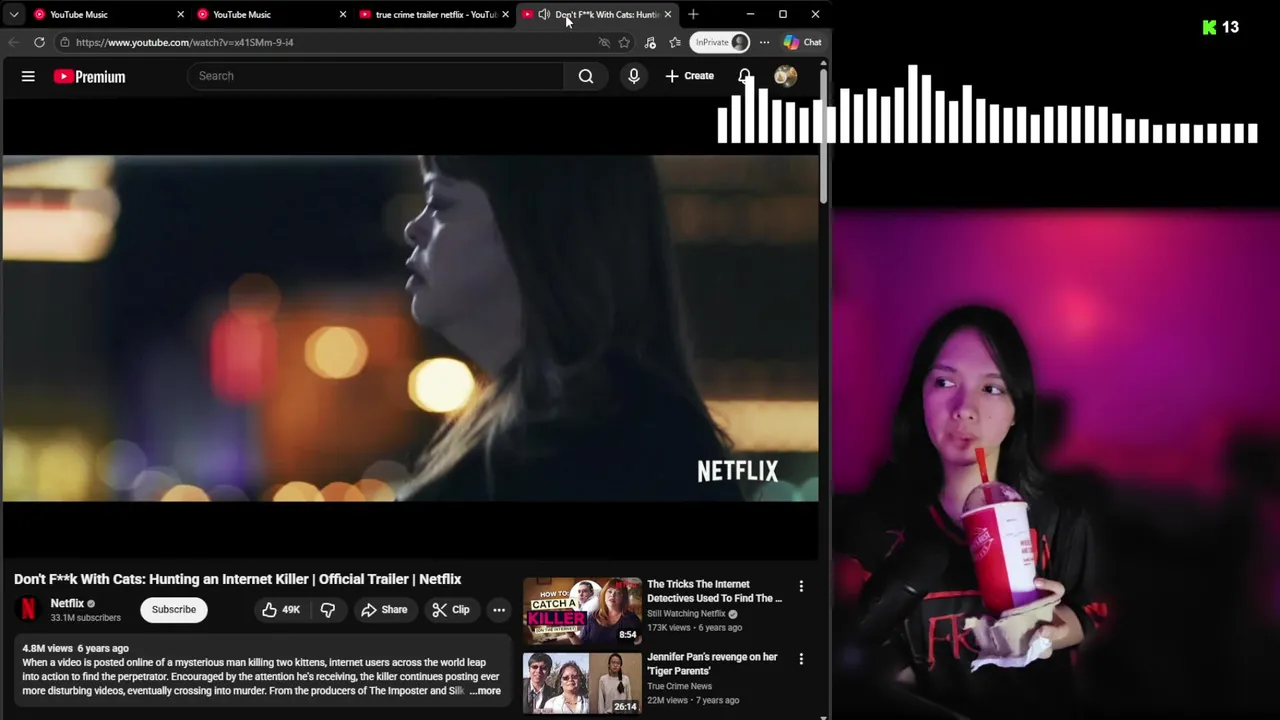
Task: Click the video title heading text
Action: coord(238,579)
